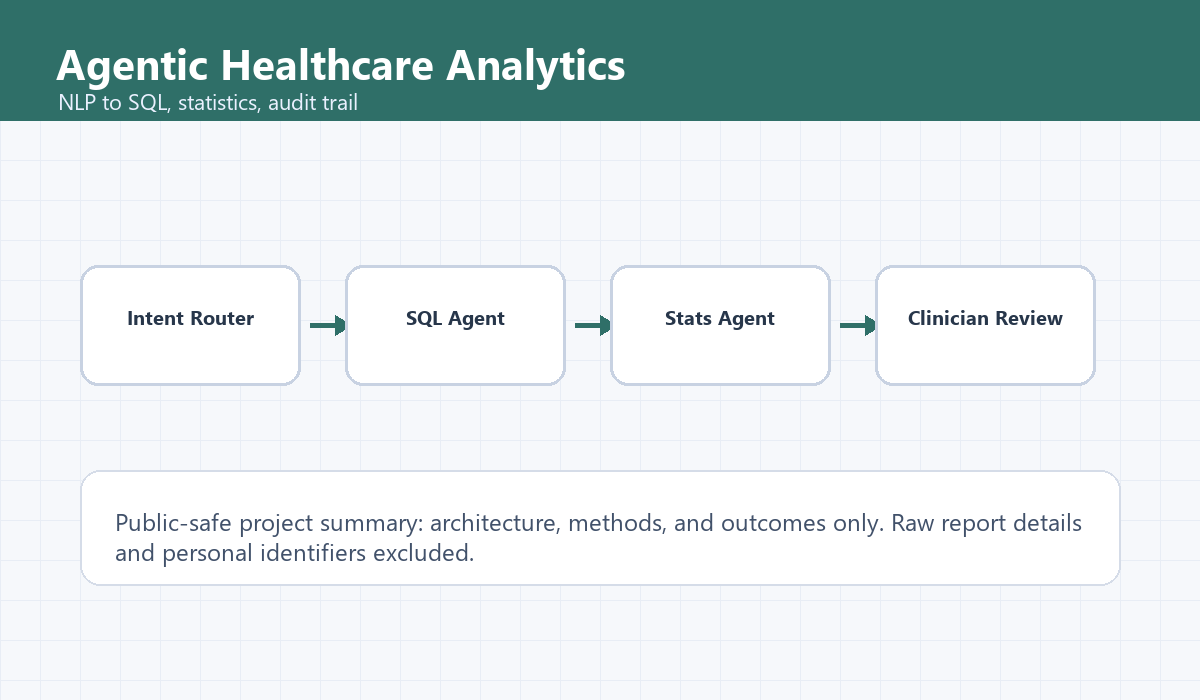Select the Clinician Review node
Viewport: 1200px width, 700px height.
tap(985, 325)
